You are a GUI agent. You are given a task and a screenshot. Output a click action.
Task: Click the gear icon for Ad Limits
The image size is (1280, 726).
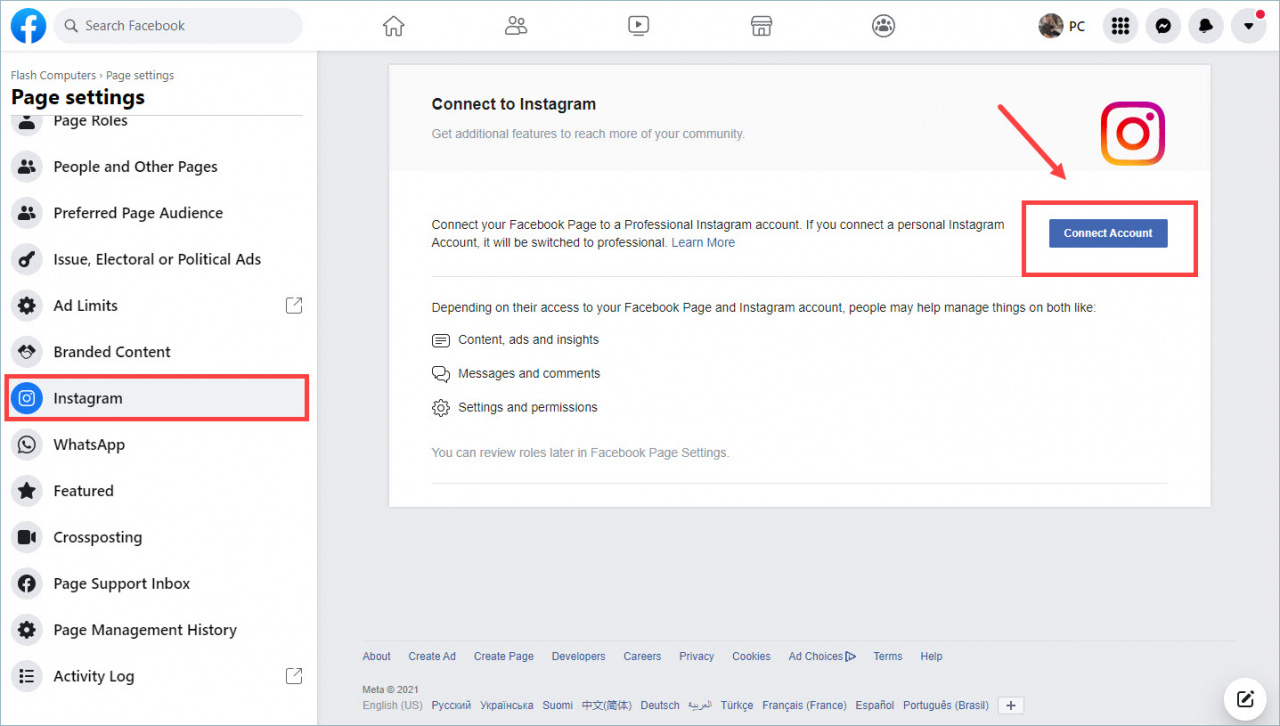point(27,305)
